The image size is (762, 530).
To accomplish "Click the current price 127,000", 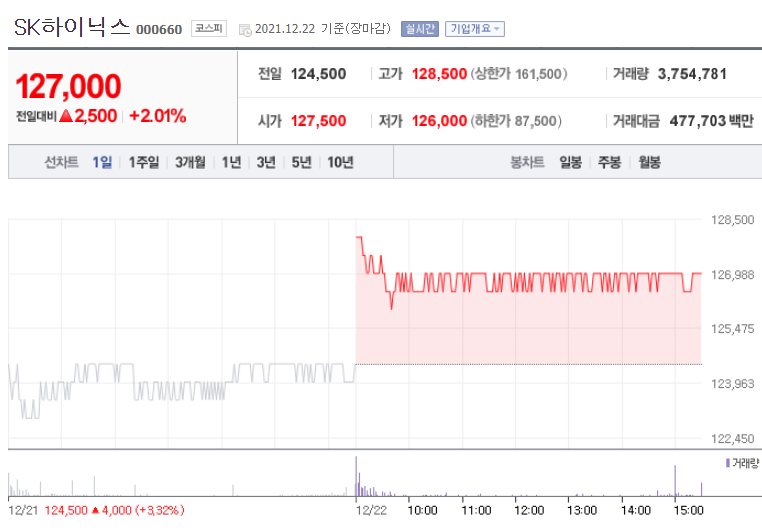I will click(x=69, y=86).
